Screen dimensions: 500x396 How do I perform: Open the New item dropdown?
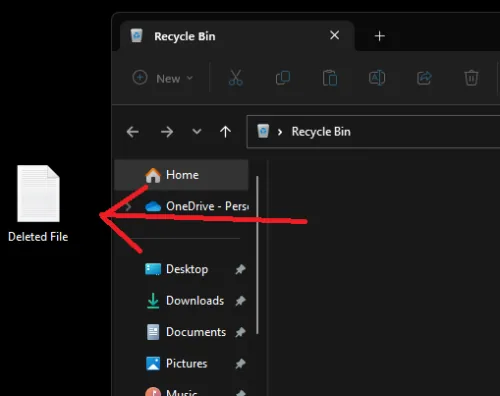point(163,78)
